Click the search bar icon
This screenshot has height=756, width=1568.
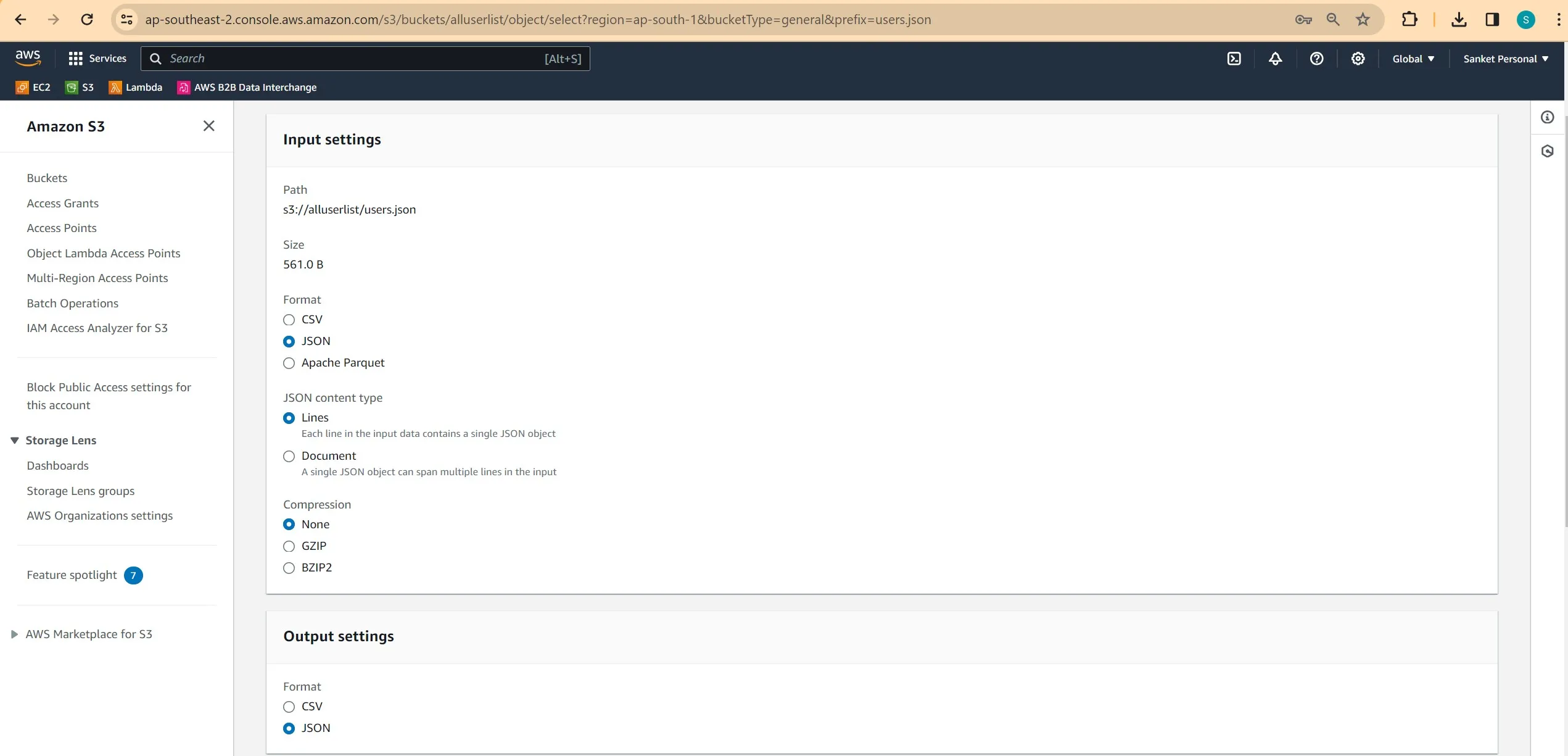click(156, 58)
